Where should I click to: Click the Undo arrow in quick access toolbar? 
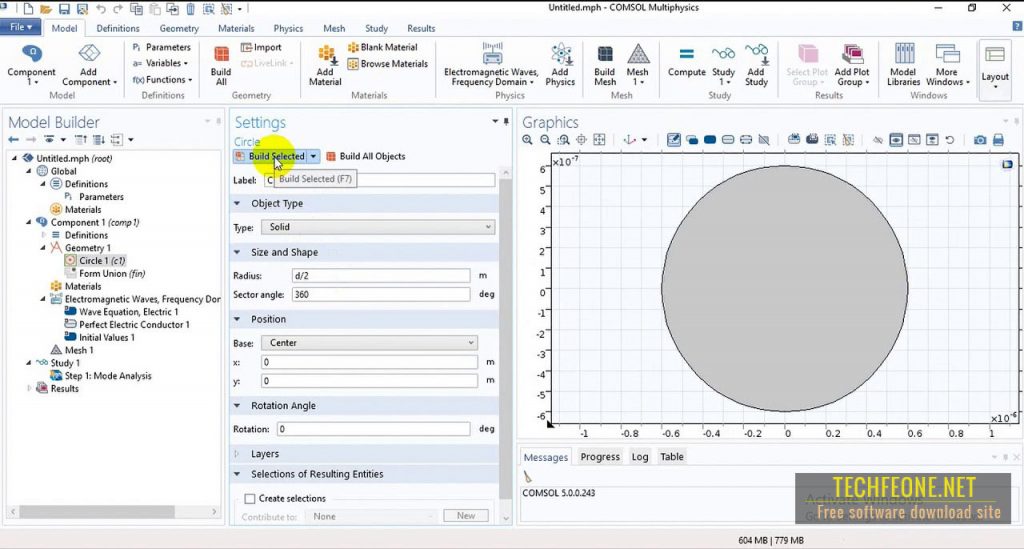pos(101,9)
